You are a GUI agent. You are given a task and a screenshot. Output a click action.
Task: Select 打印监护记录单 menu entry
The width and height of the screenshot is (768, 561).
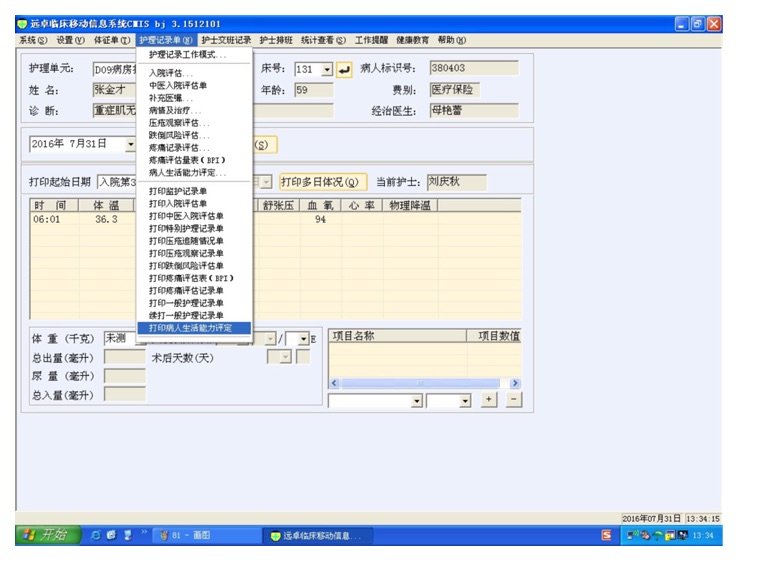point(194,191)
